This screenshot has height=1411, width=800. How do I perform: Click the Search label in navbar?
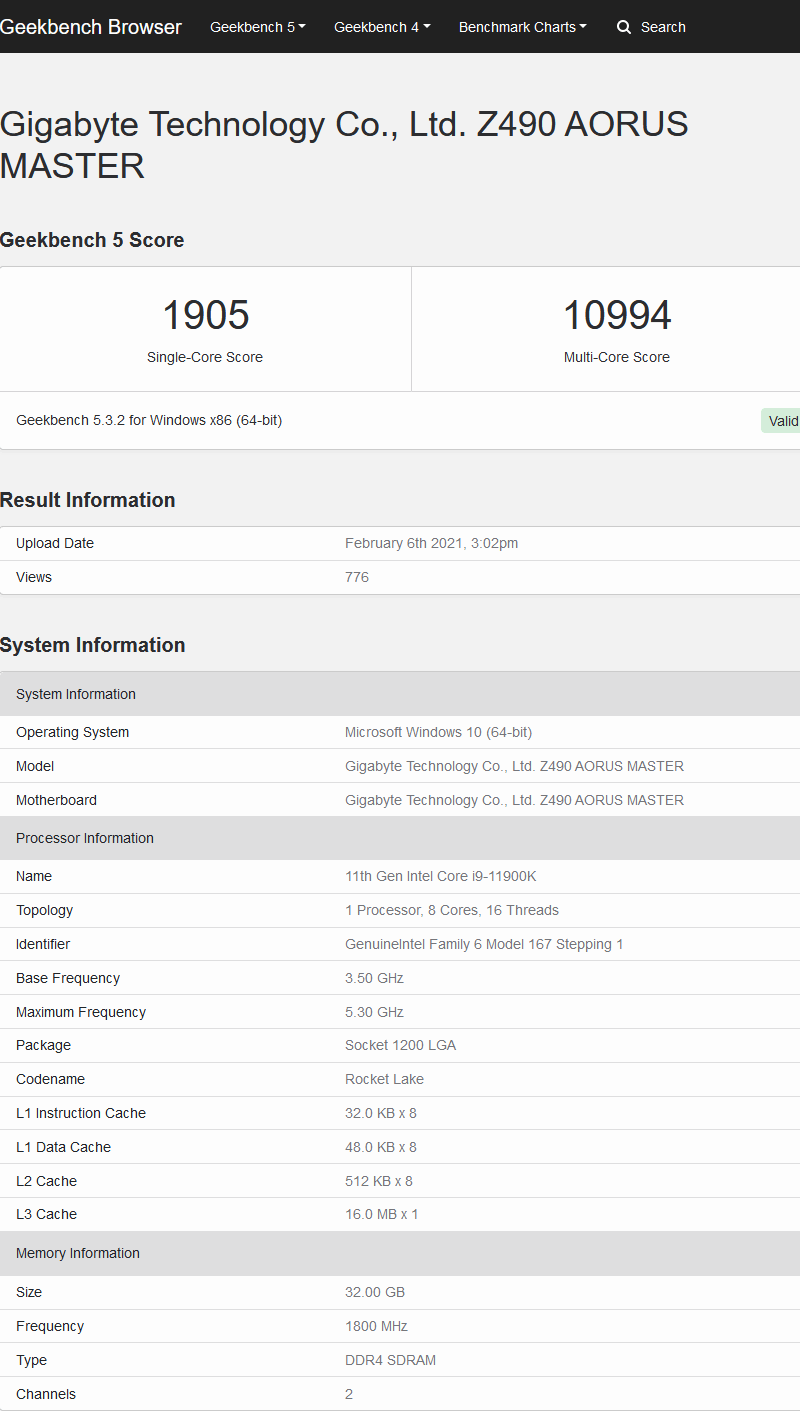(x=663, y=27)
